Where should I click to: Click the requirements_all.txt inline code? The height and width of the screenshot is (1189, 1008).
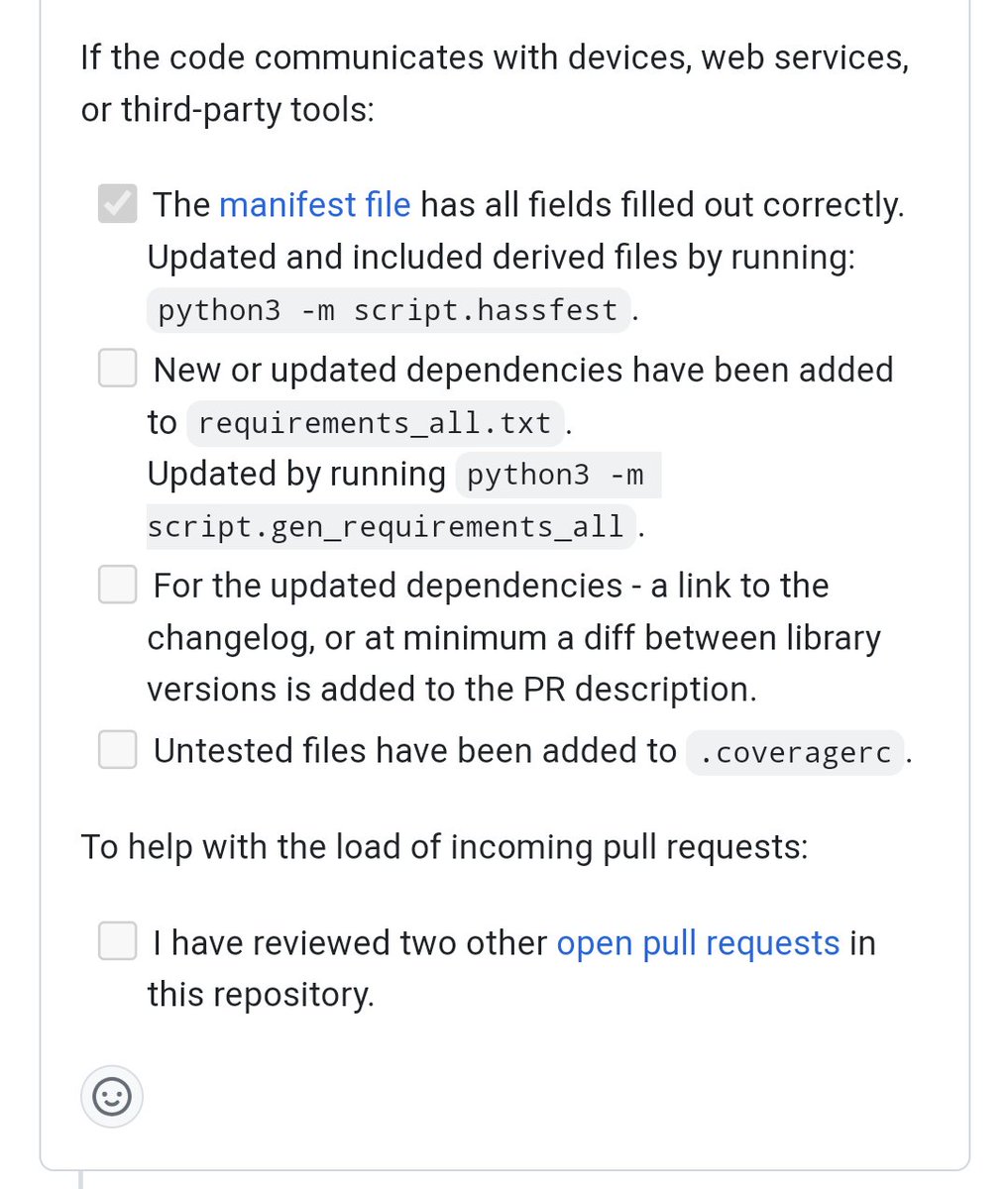pos(375,423)
